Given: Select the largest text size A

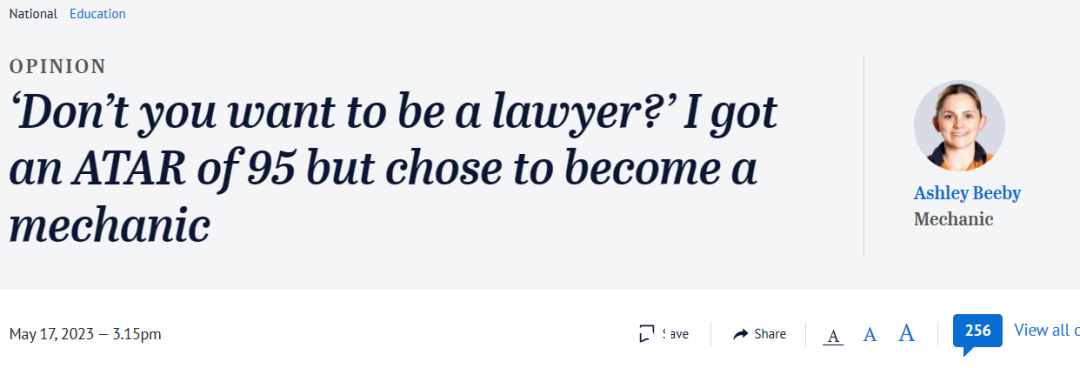Looking at the screenshot, I should 906,334.
